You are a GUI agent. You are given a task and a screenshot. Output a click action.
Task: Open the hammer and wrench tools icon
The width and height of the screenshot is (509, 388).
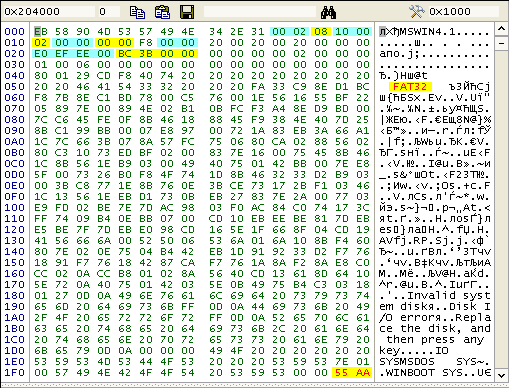click(416, 12)
